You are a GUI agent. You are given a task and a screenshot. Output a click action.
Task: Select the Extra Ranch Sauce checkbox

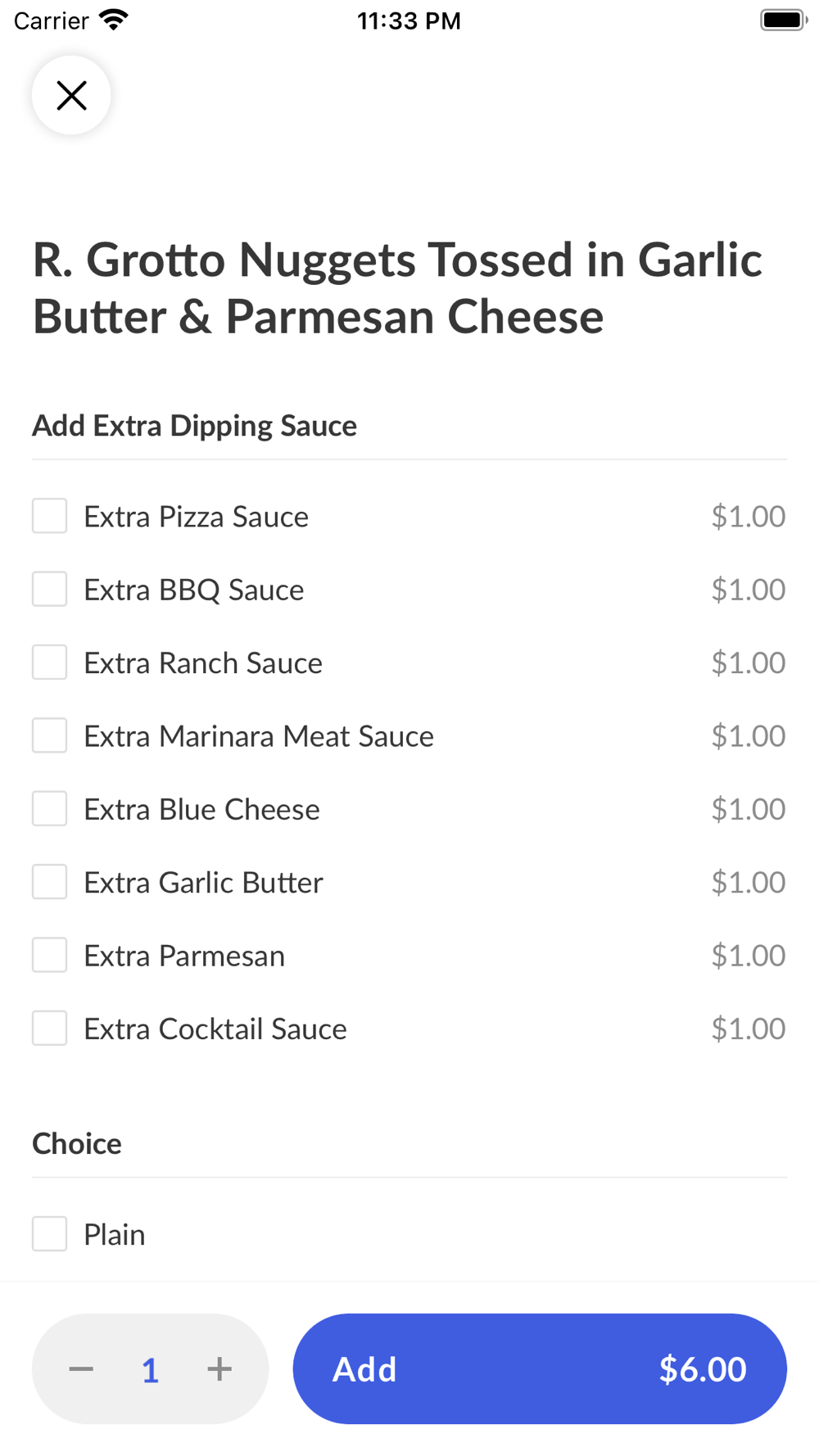(50, 662)
